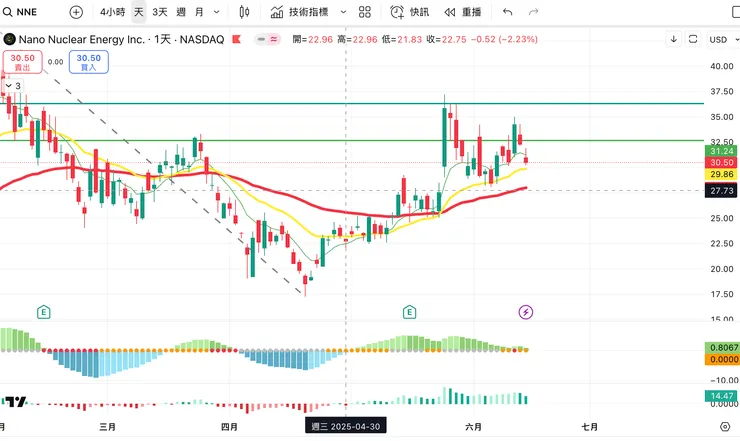Click the TradingView logo watermark
Screen dimensions: 740x441
click(x=14, y=402)
